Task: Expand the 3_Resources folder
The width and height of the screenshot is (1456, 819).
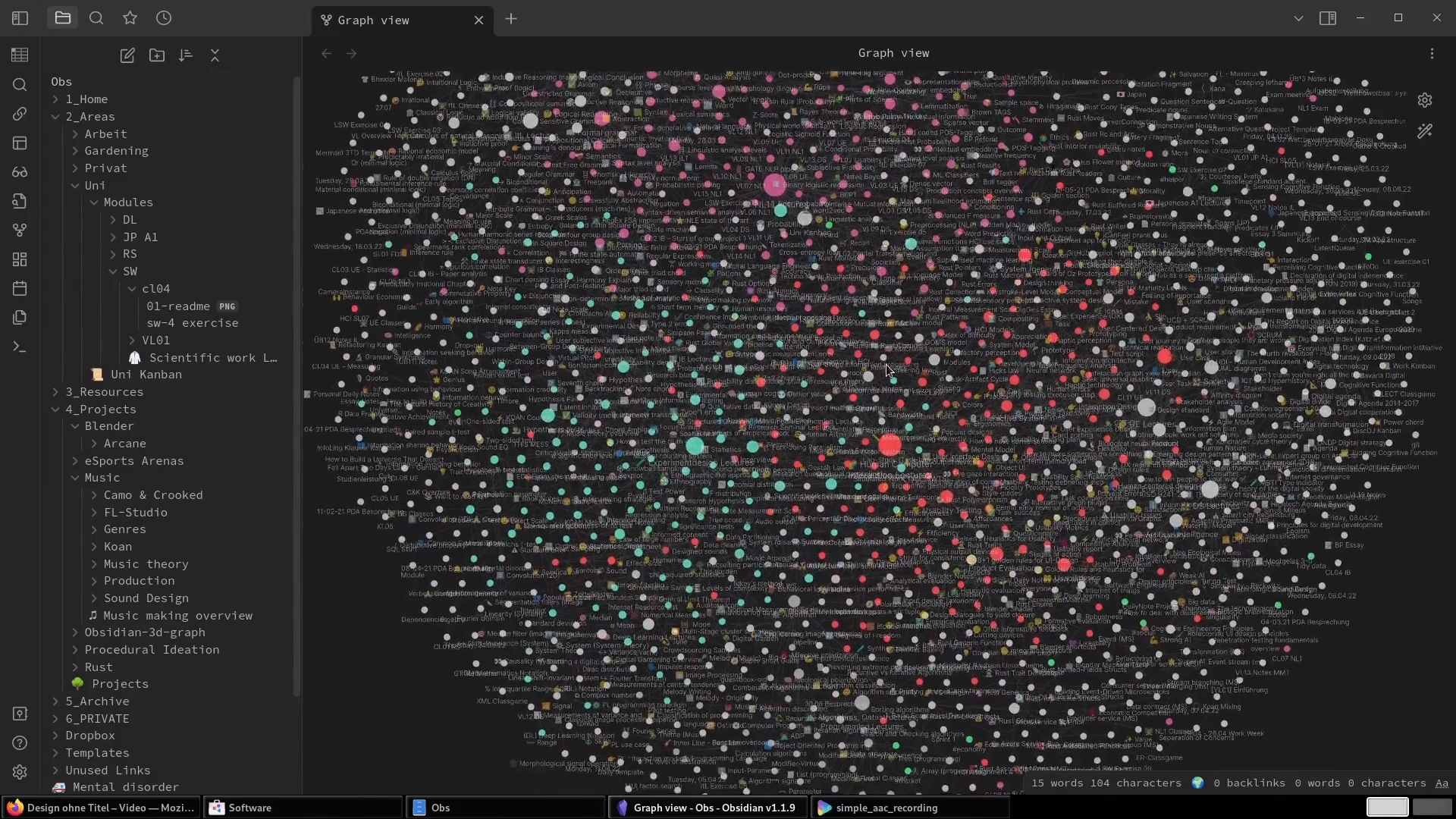Action: [x=104, y=392]
